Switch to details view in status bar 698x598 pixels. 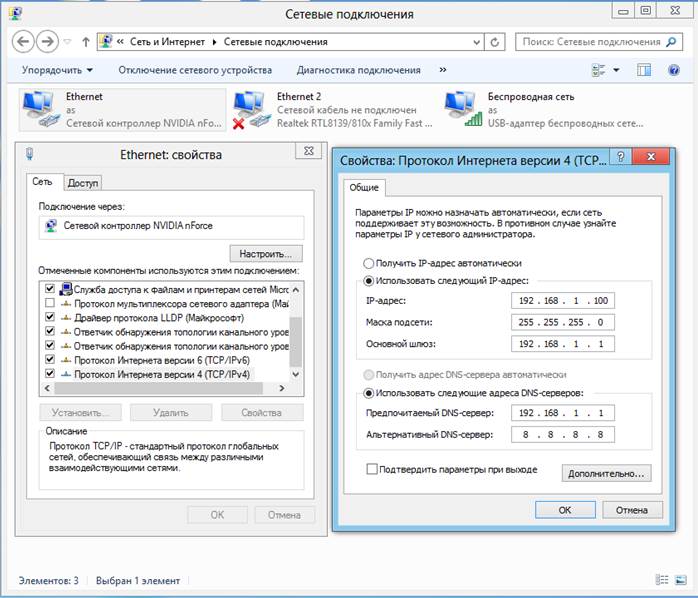tap(662, 579)
